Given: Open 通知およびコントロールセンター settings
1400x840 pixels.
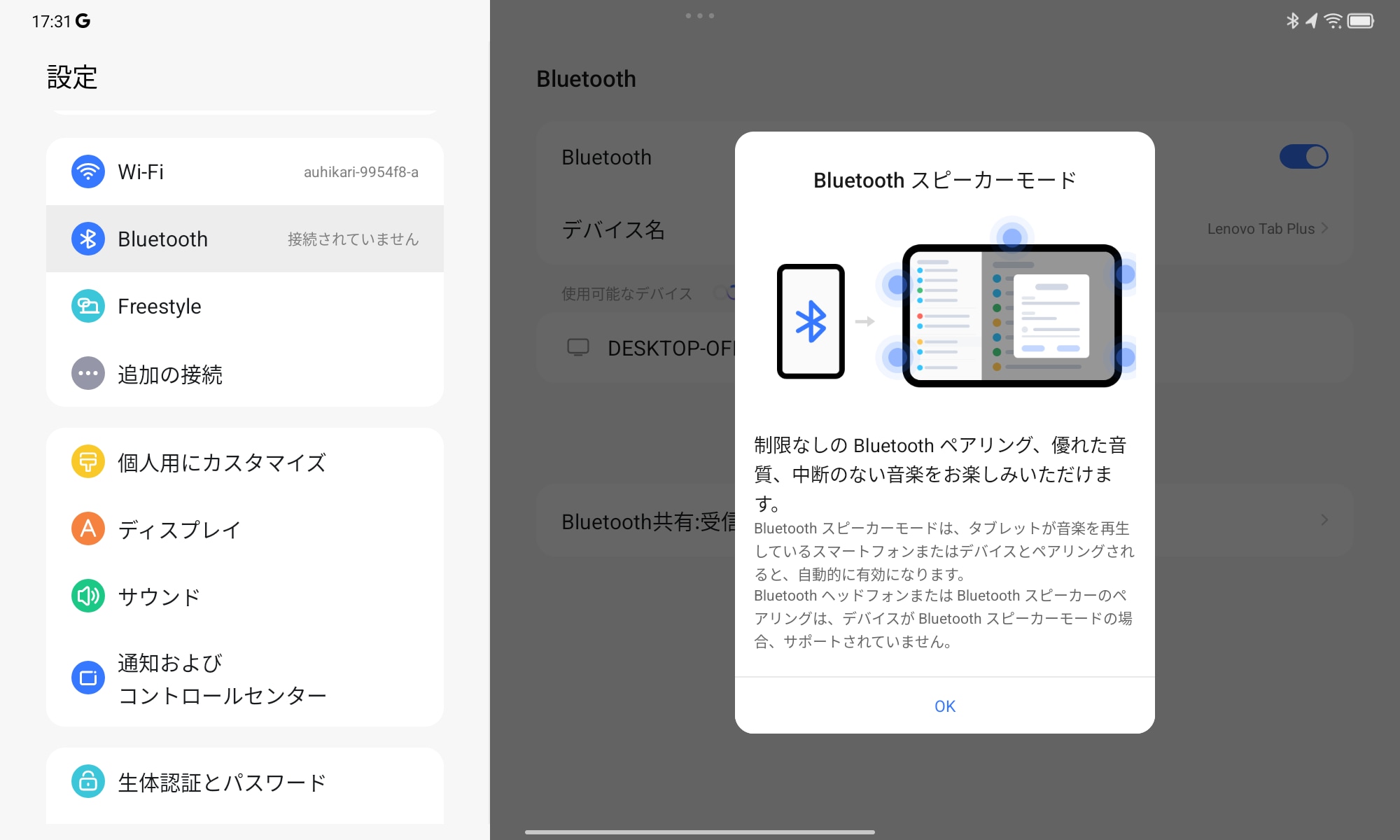Looking at the screenshot, I should 245,678.
